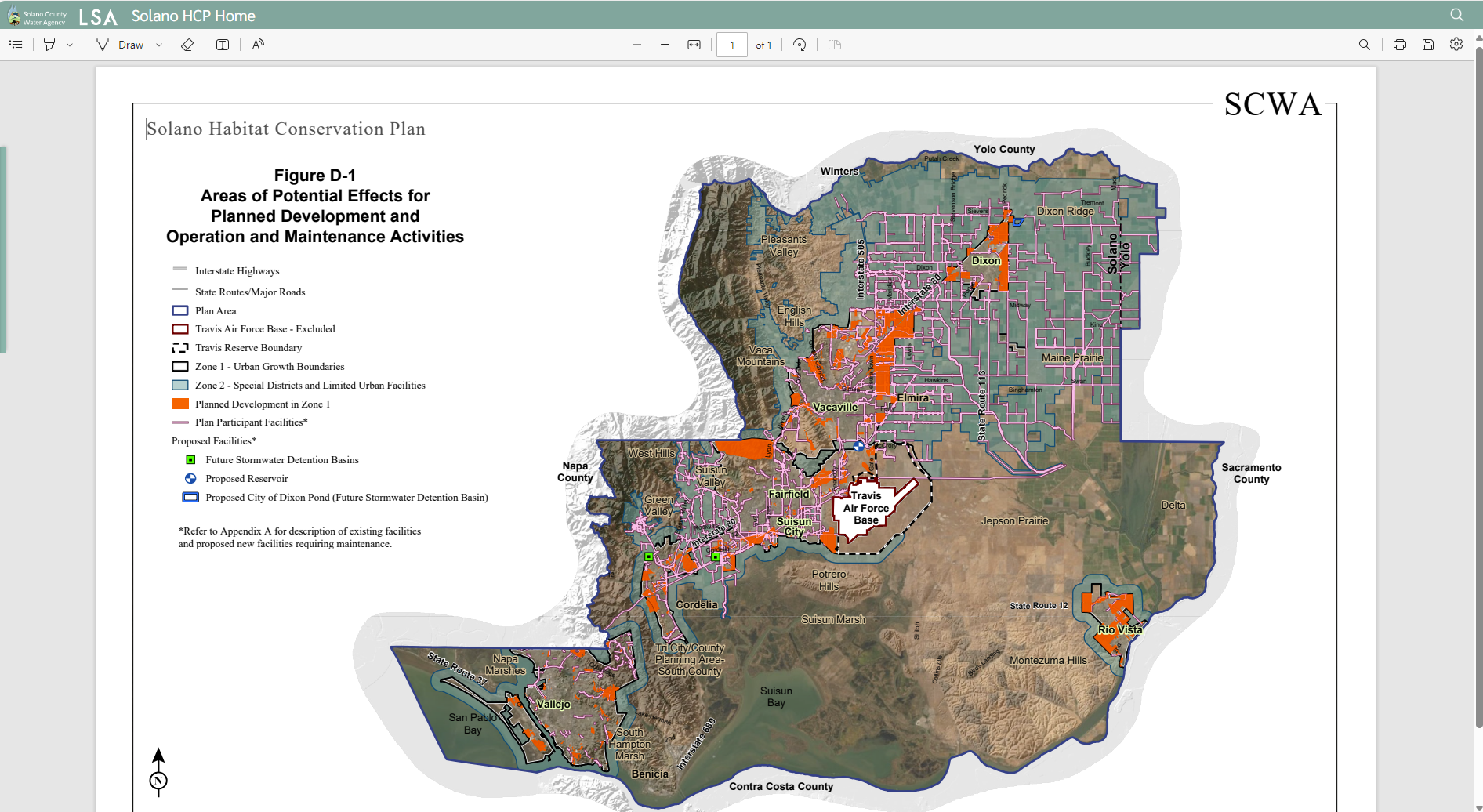Click the Solano County Water Agency logo
Viewport: 1483px width, 812px height.
point(37,16)
